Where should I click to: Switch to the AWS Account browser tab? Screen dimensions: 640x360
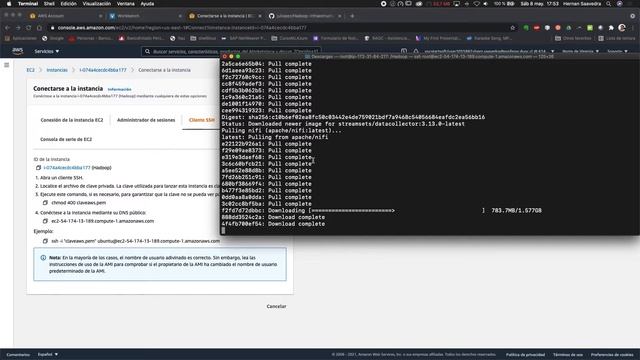pos(65,16)
